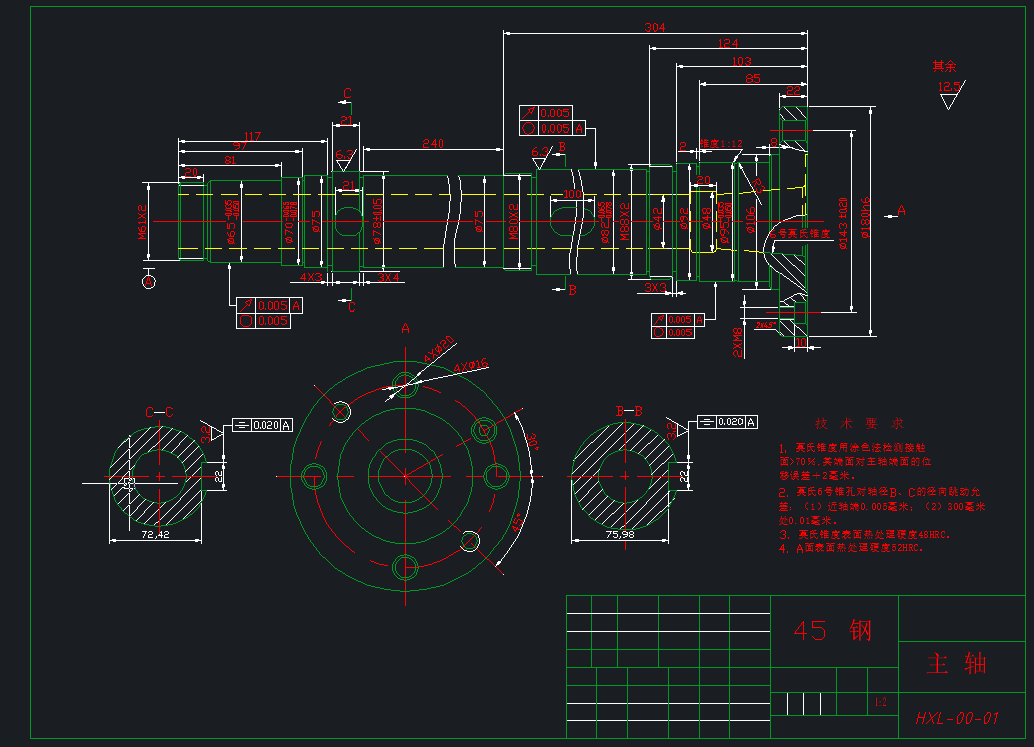Select the ø78±0.05 diameter dimension
The height and width of the screenshot is (747, 1034).
coord(377,221)
